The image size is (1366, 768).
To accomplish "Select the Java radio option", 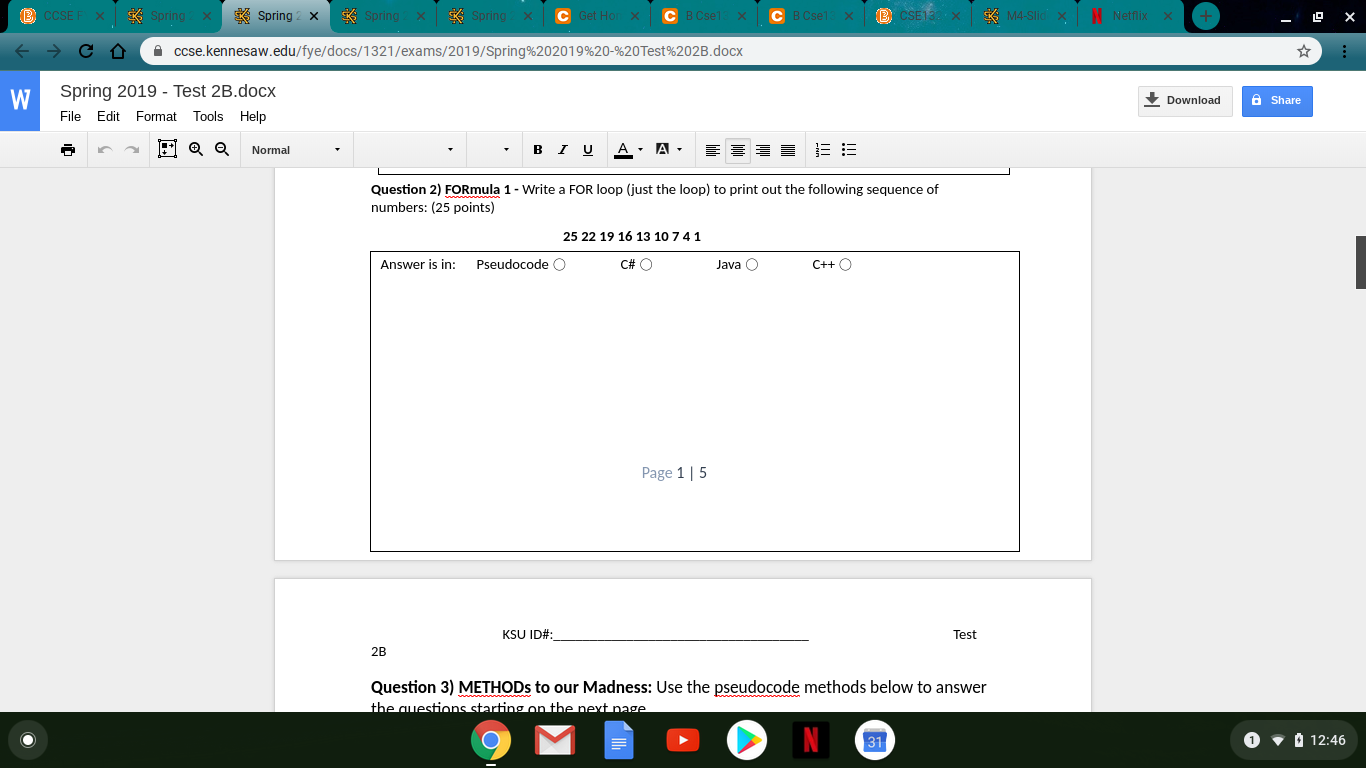I will [752, 265].
